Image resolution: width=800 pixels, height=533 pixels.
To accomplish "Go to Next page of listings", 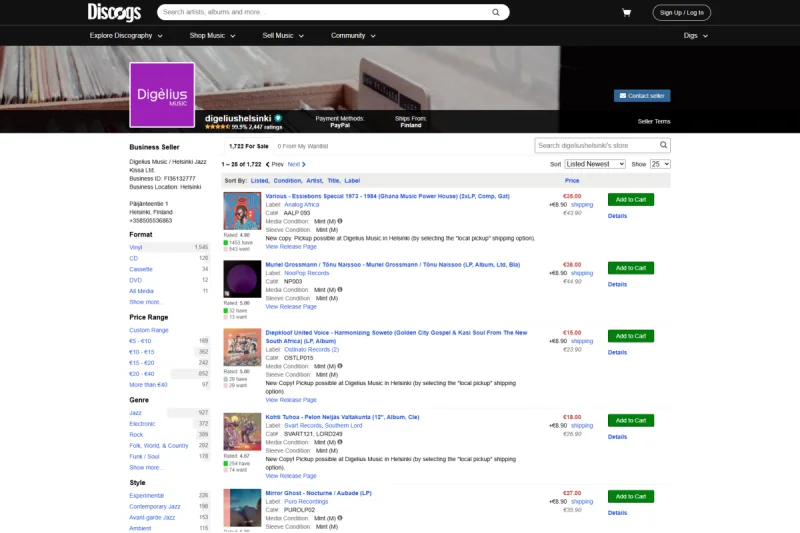I will 296,164.
